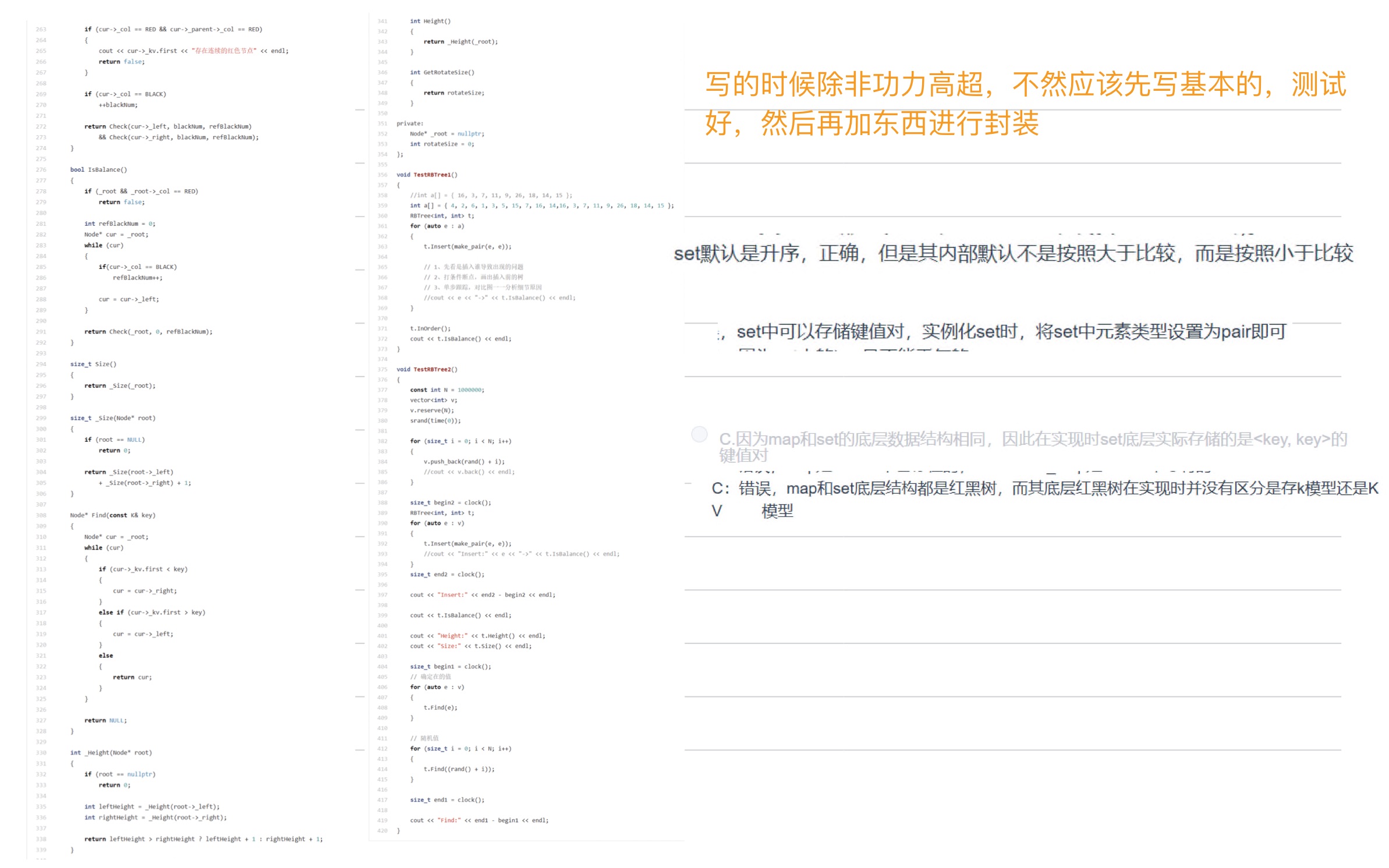Click the size_t _Size(Node* root) line
This screenshot has height=868, width=1389.
pyautogui.click(x=112, y=418)
